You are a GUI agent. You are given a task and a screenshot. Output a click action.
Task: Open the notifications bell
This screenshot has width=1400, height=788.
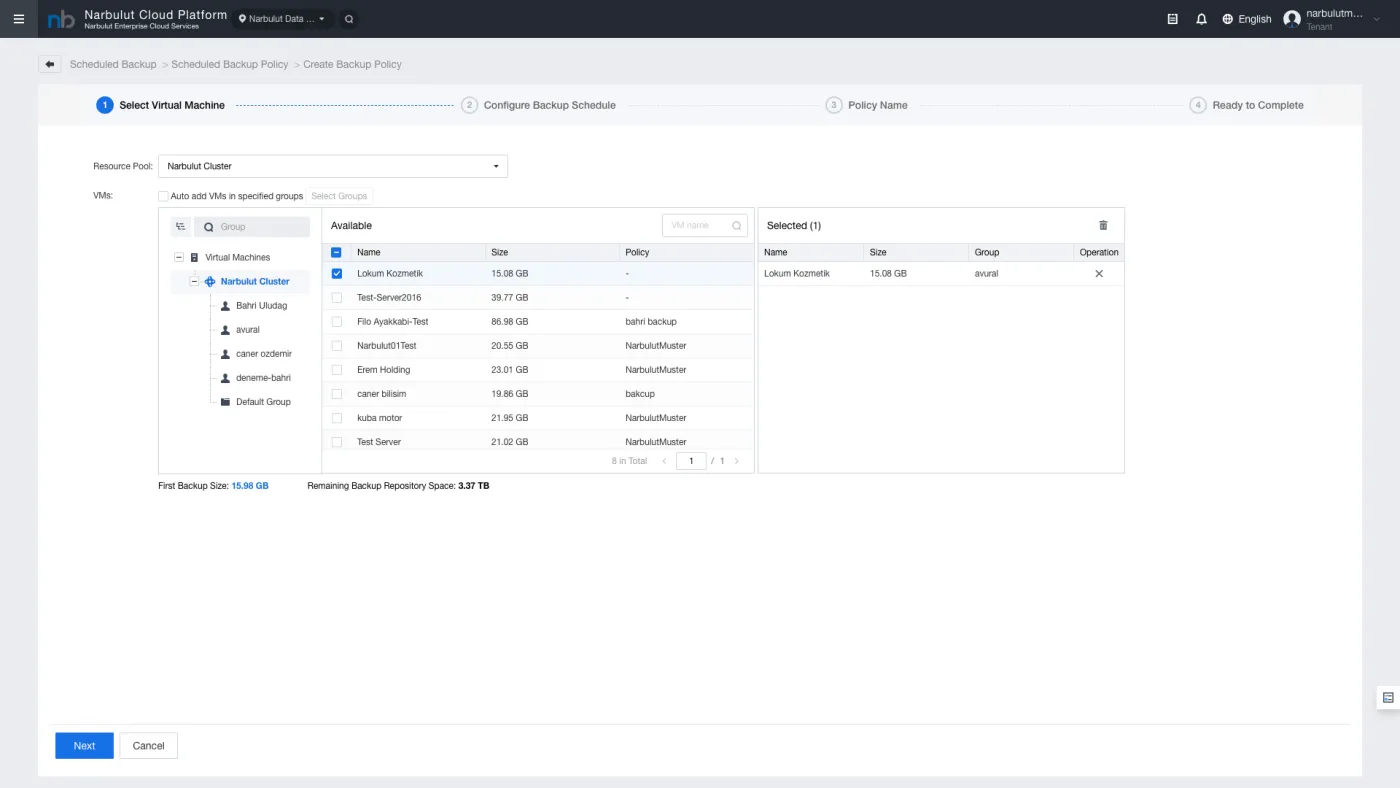[x=1202, y=19]
